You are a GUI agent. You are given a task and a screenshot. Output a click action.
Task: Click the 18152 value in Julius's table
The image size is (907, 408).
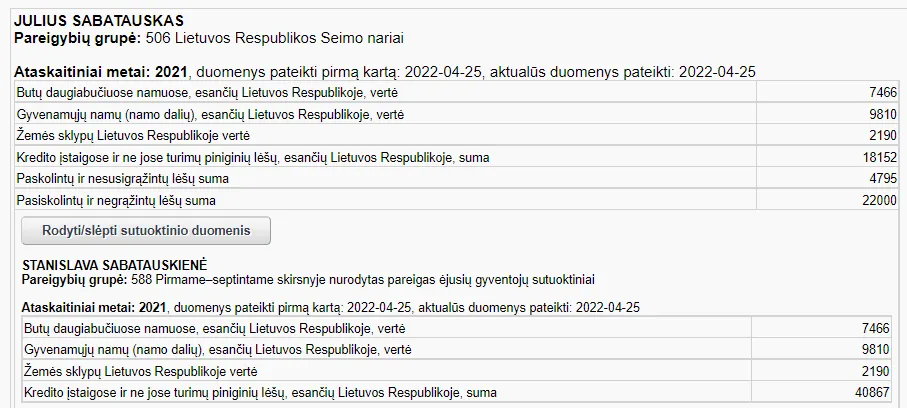point(880,157)
